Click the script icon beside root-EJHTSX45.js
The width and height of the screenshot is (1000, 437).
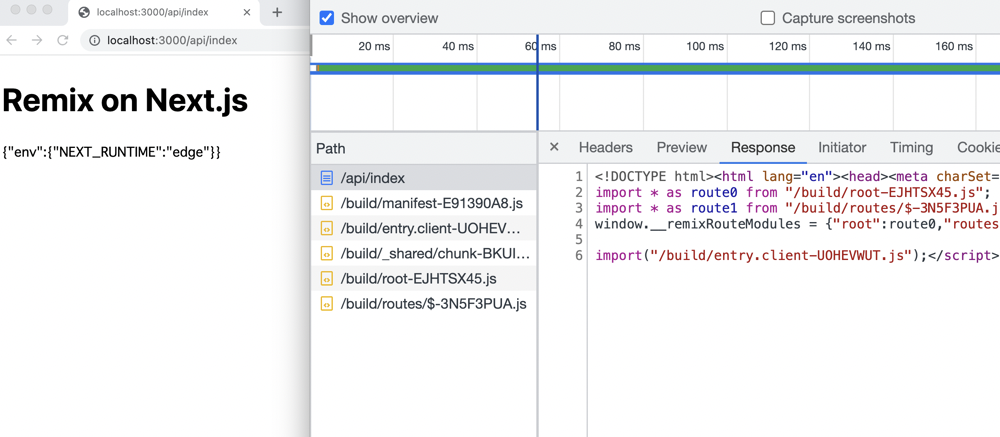(x=327, y=279)
